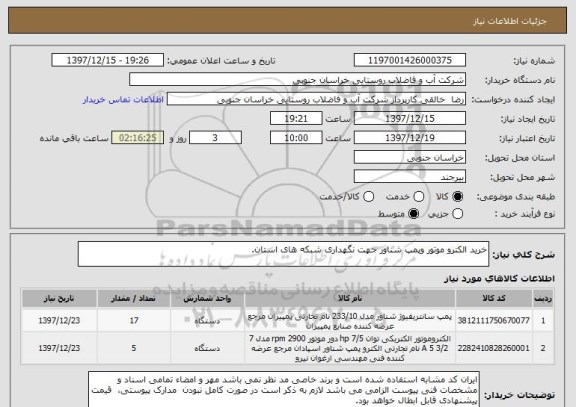
Task: Select the کالا radio button
Action: click(457, 197)
